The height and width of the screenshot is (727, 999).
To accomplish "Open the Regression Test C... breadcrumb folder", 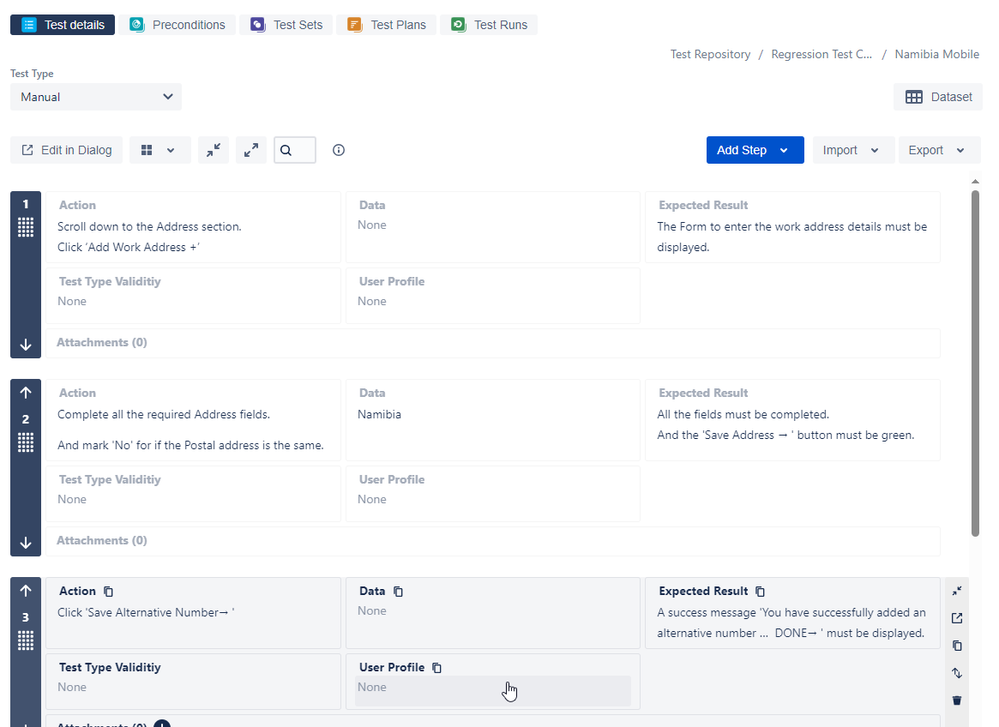I will tap(821, 54).
